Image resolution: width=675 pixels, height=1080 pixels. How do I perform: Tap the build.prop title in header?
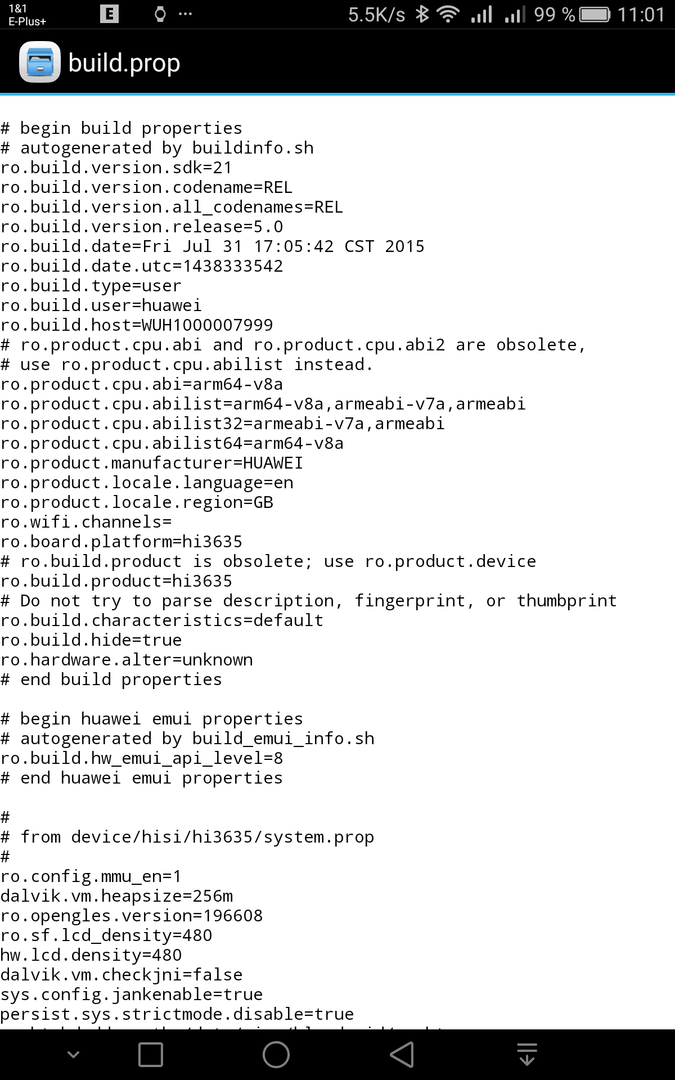[x=124, y=63]
